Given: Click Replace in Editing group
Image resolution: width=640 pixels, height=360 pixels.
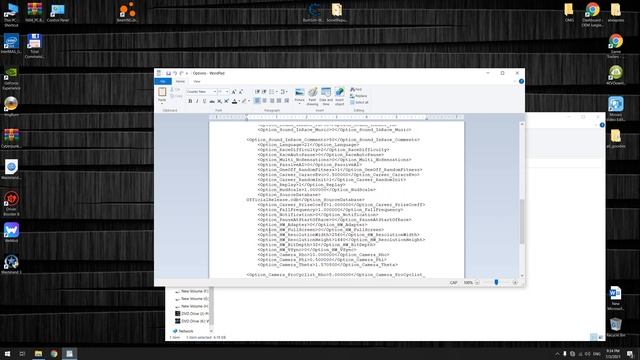Looking at the screenshot, I should [x=358, y=96].
